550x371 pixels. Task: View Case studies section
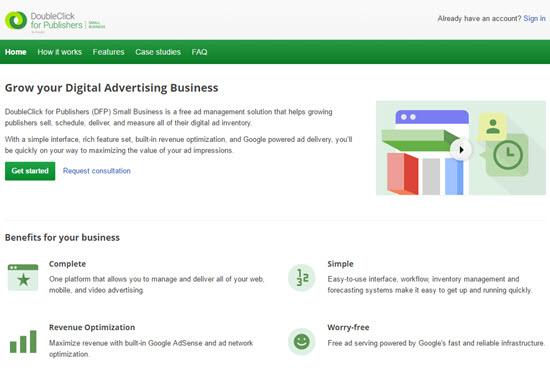point(158,52)
